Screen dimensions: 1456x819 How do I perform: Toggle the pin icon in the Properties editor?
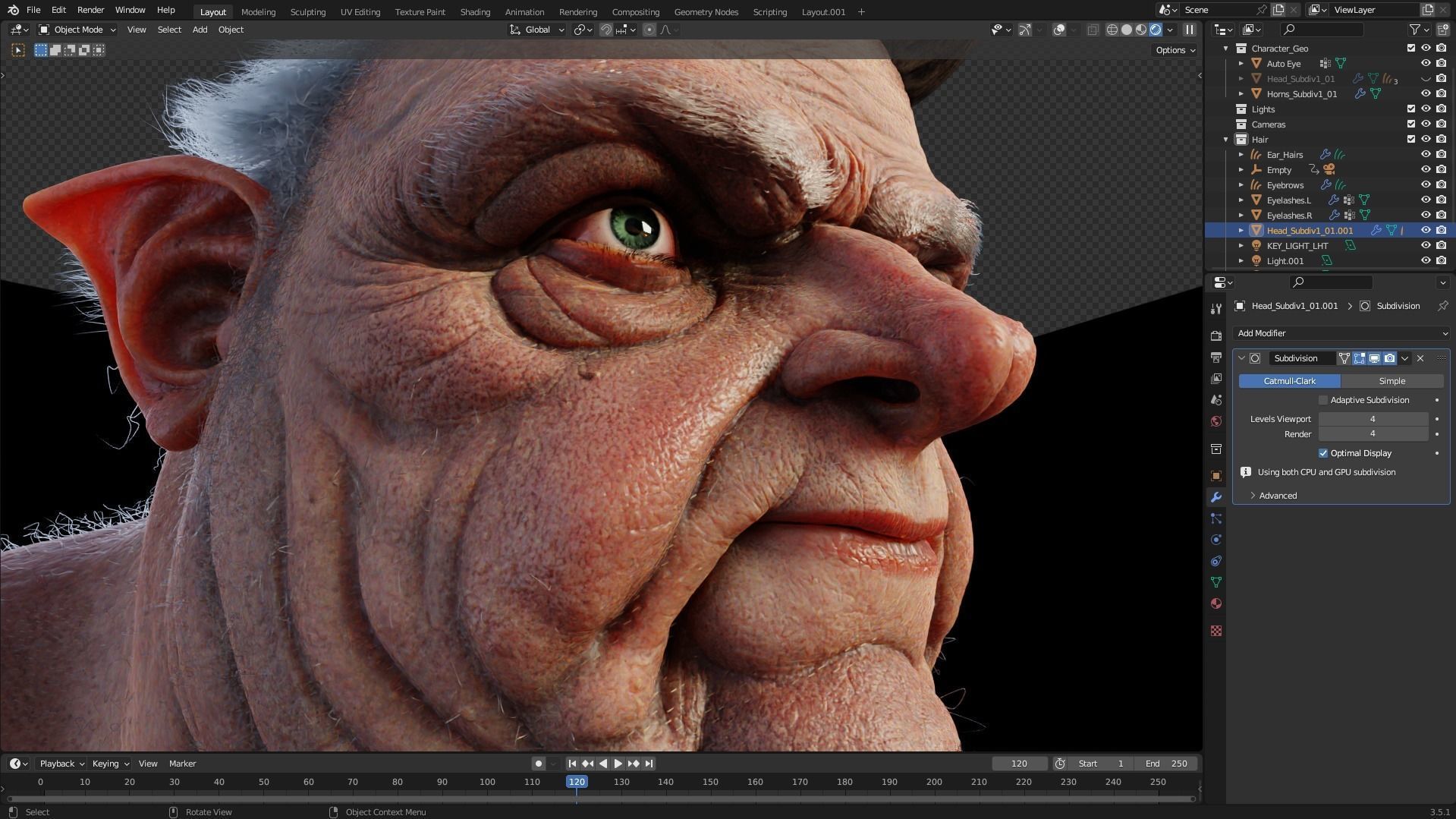coord(1442,306)
